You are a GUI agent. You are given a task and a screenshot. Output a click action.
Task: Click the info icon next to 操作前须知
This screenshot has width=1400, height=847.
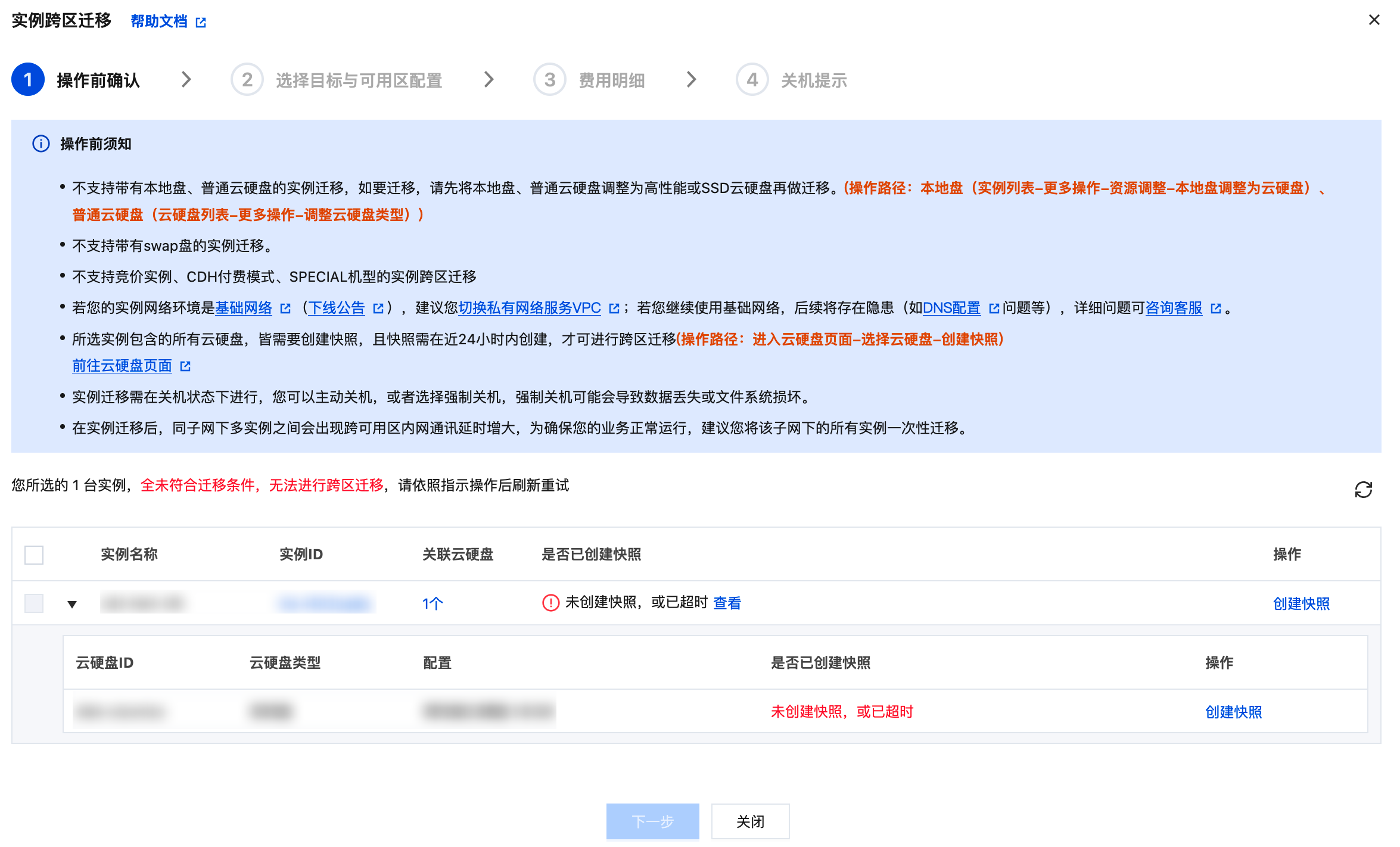(x=41, y=144)
